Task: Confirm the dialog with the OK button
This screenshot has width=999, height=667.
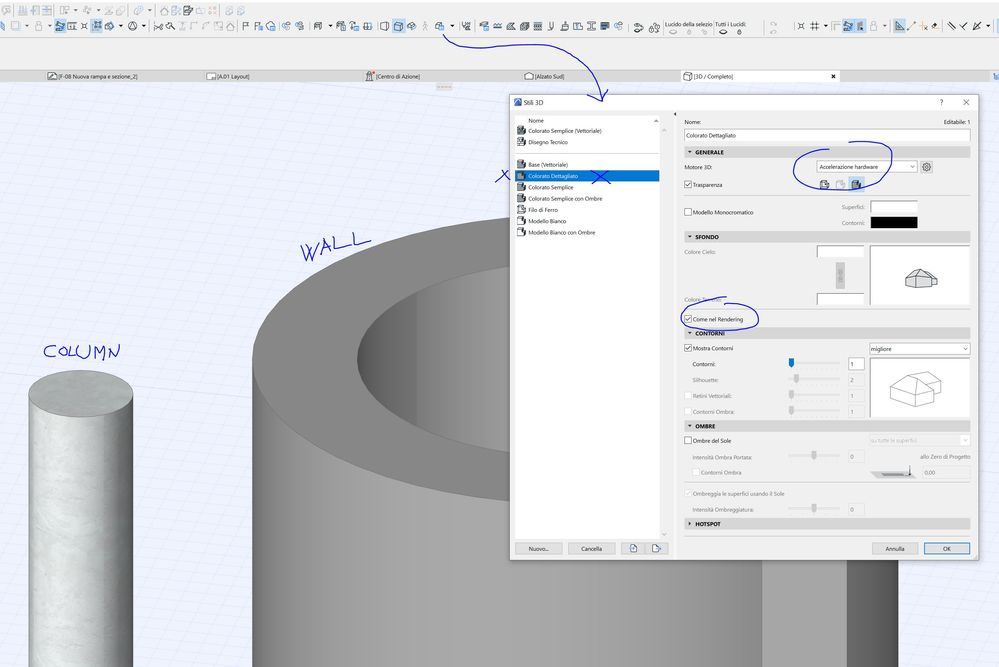Action: pos(945,548)
